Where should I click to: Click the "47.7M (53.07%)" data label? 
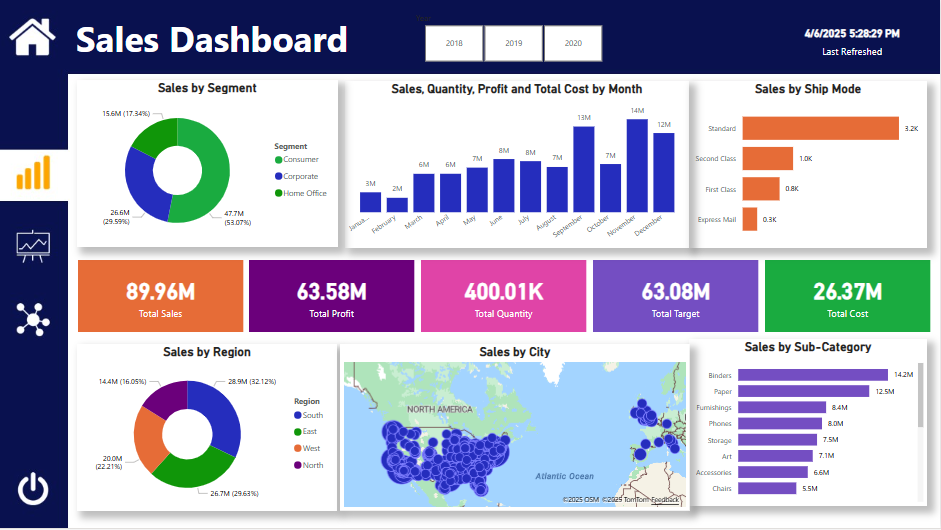click(238, 218)
